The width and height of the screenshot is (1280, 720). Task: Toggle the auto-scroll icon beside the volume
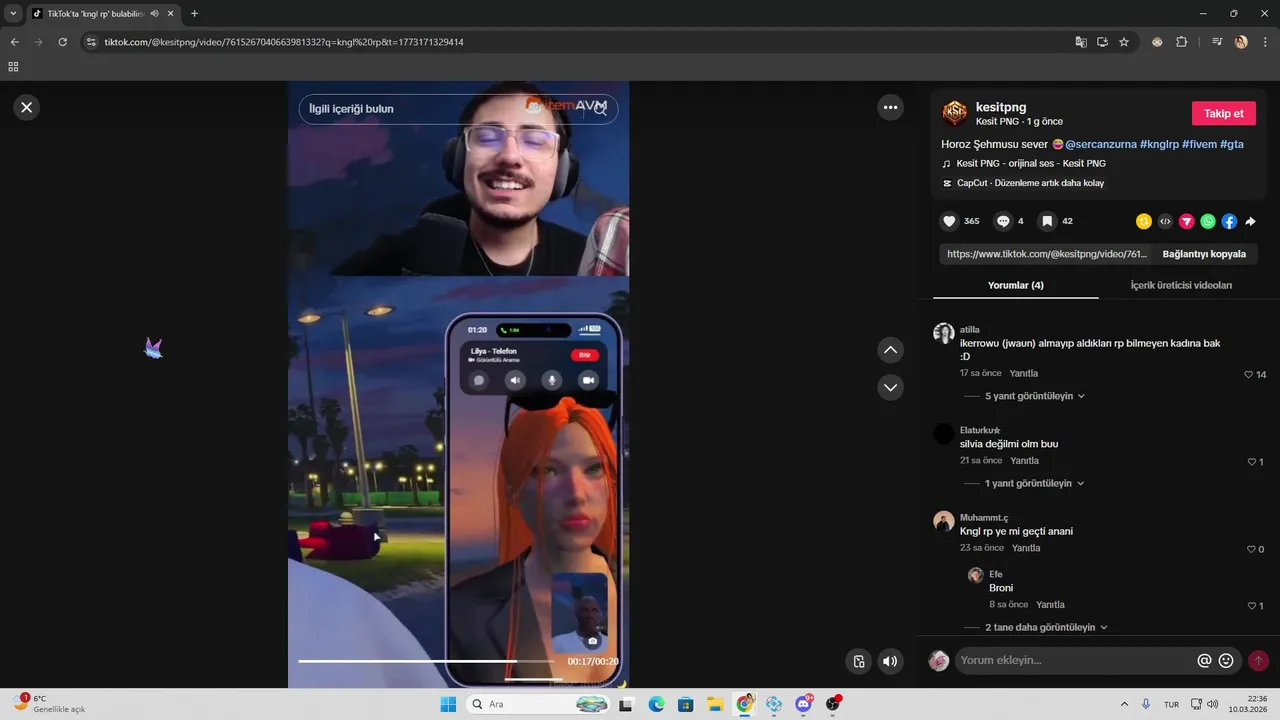858,661
